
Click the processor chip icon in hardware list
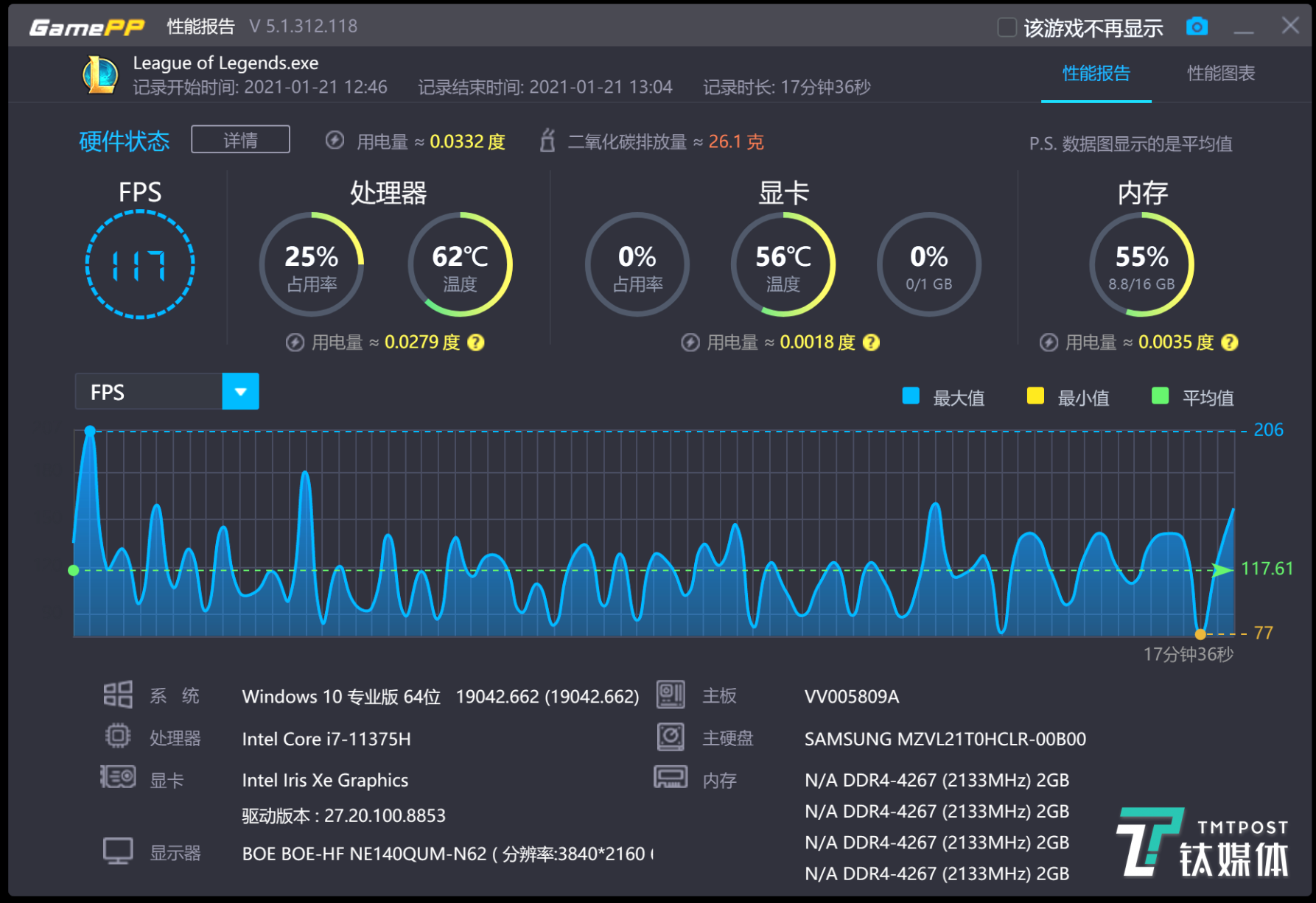[x=118, y=737]
